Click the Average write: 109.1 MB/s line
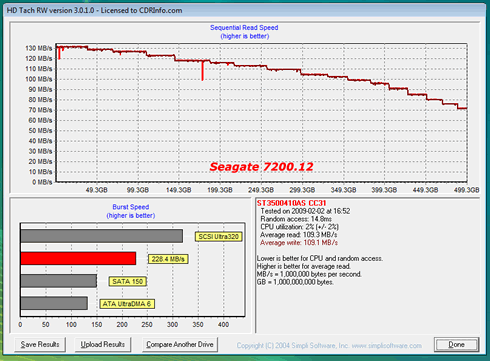490x361 pixels. coord(299,243)
